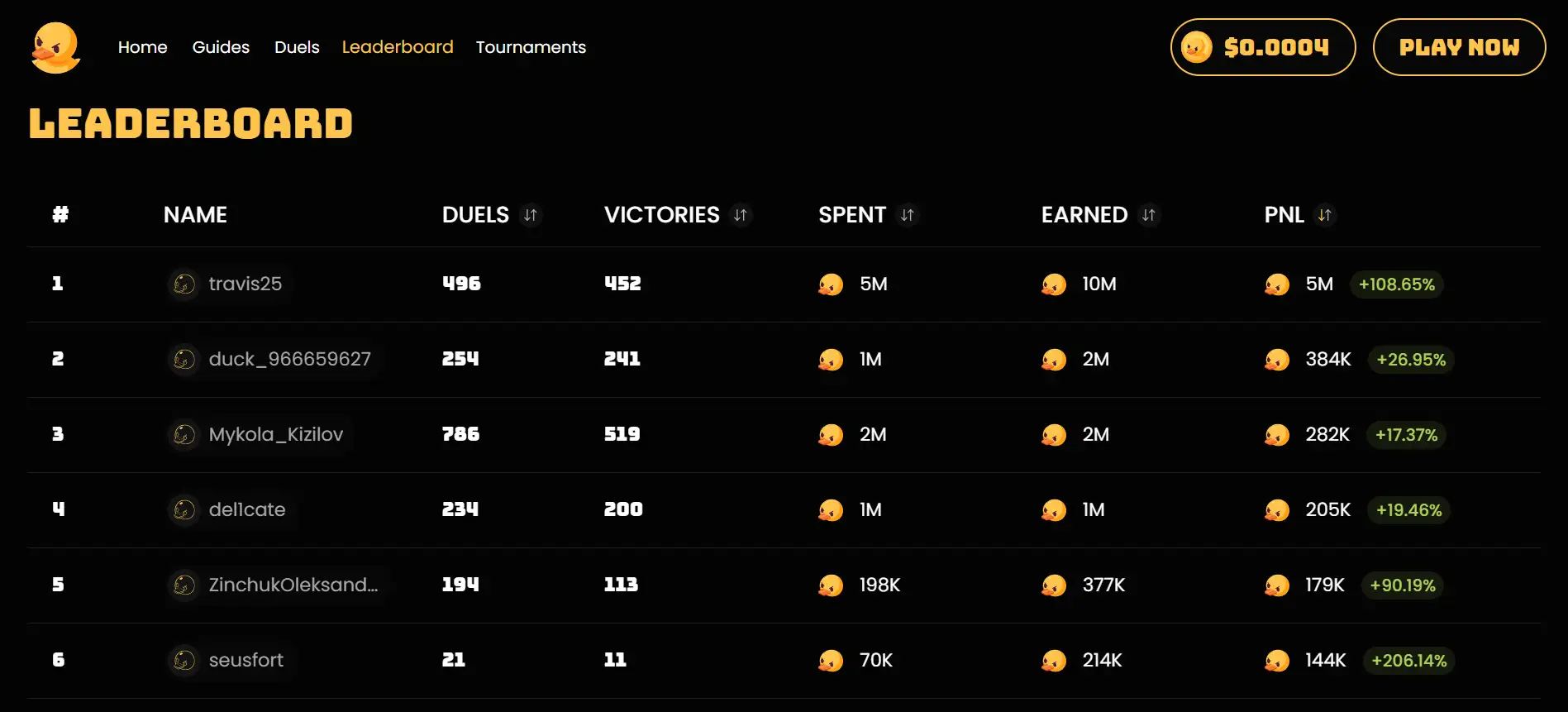Open duck_966659627's player profile
Image resolution: width=1568 pixels, height=712 pixels.
pos(289,360)
